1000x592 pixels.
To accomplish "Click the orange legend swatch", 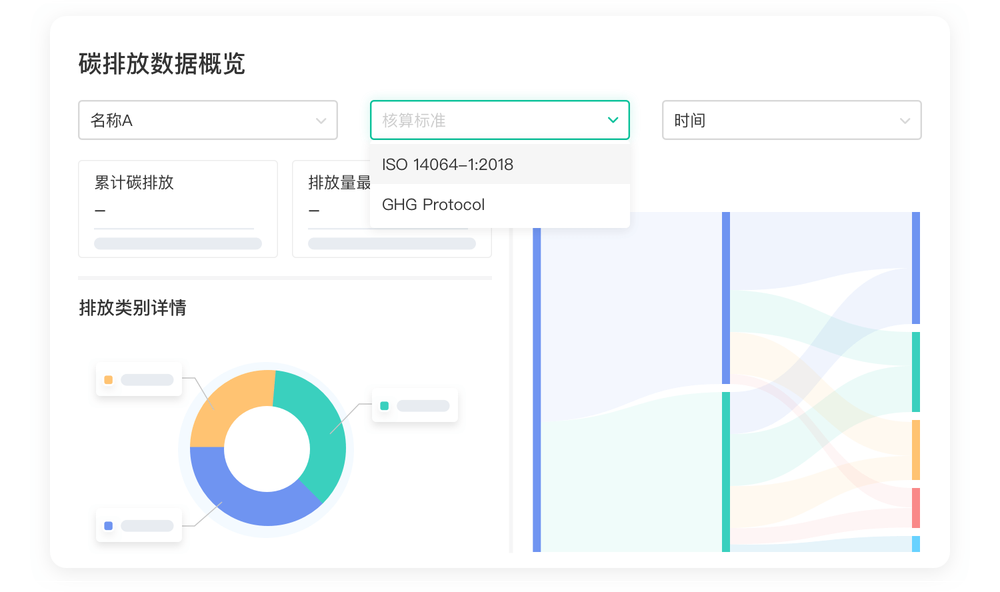I will (x=108, y=380).
